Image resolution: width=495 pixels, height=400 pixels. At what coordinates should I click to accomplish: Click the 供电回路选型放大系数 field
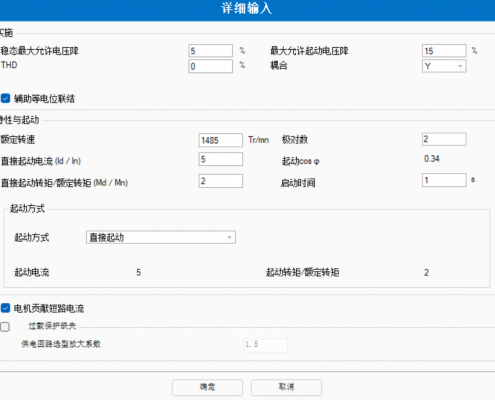266,345
